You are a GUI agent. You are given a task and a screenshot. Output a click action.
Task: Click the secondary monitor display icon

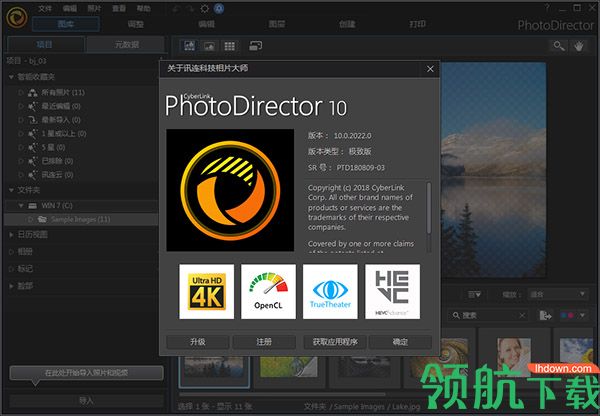256,46
